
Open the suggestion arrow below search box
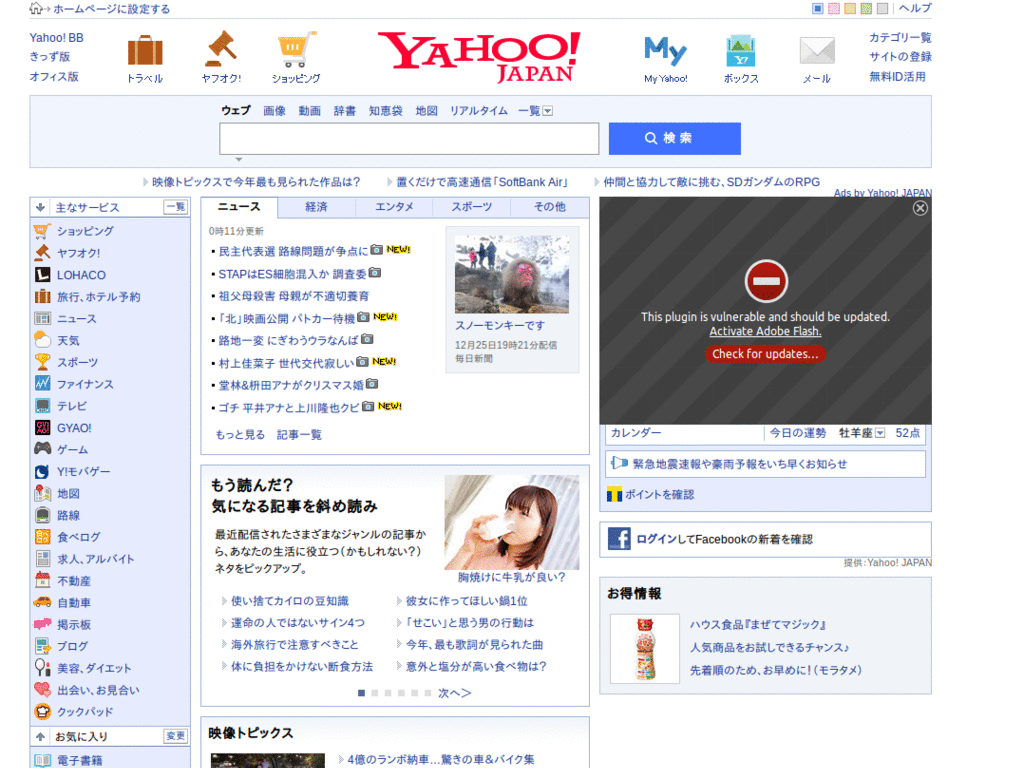pyautogui.click(x=239, y=159)
